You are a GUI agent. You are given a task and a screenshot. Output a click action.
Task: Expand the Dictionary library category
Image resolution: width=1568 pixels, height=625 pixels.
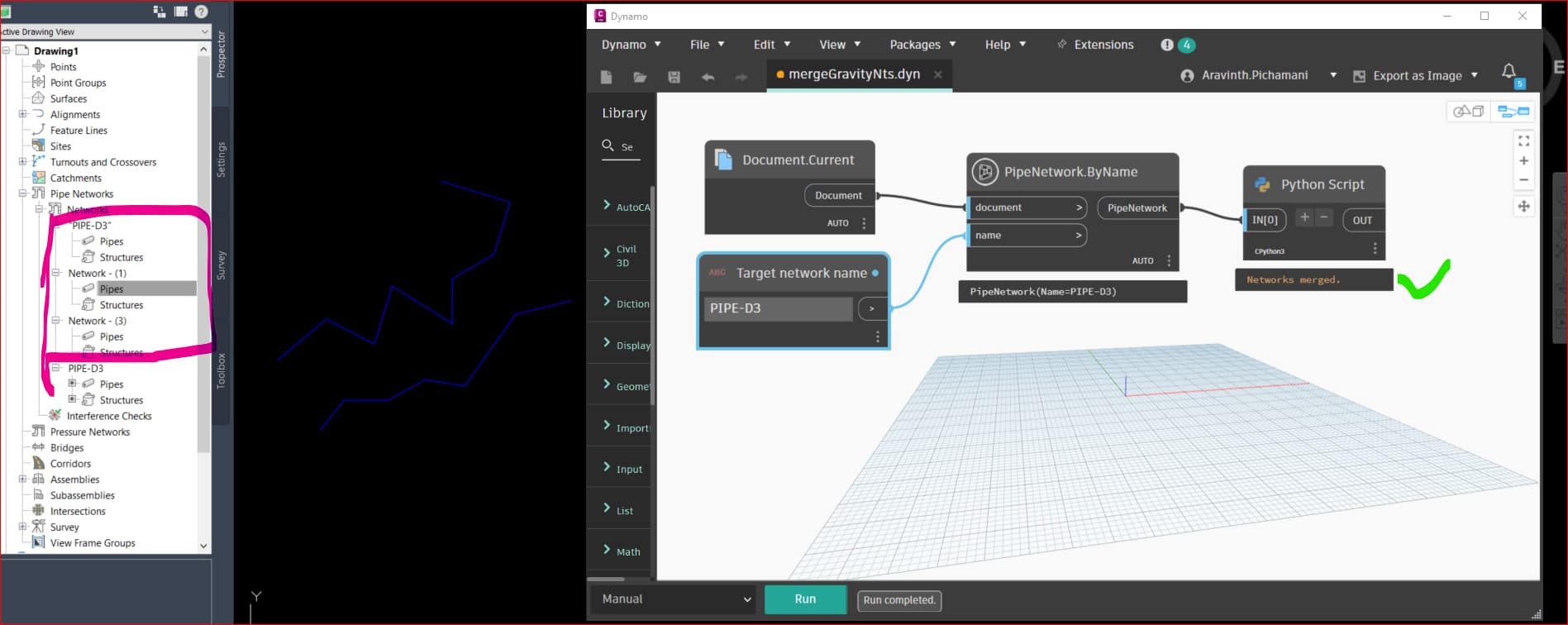[607, 302]
